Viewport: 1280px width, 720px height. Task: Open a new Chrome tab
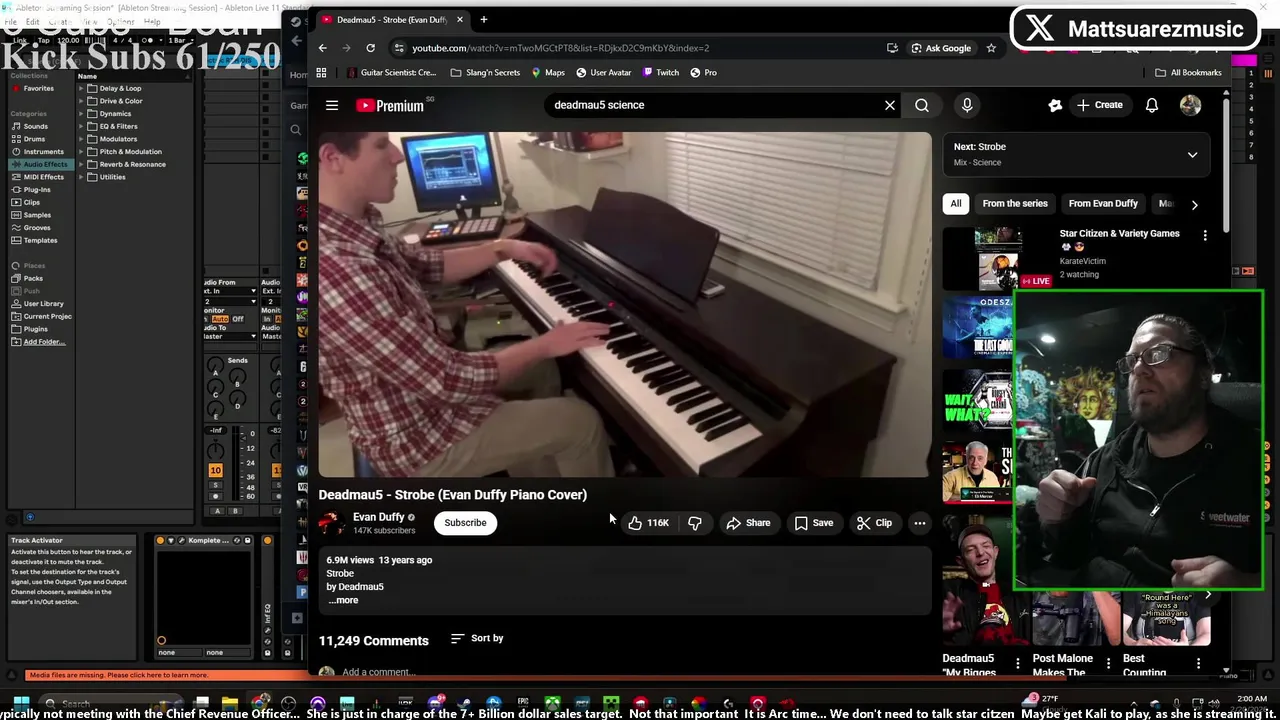tap(483, 19)
